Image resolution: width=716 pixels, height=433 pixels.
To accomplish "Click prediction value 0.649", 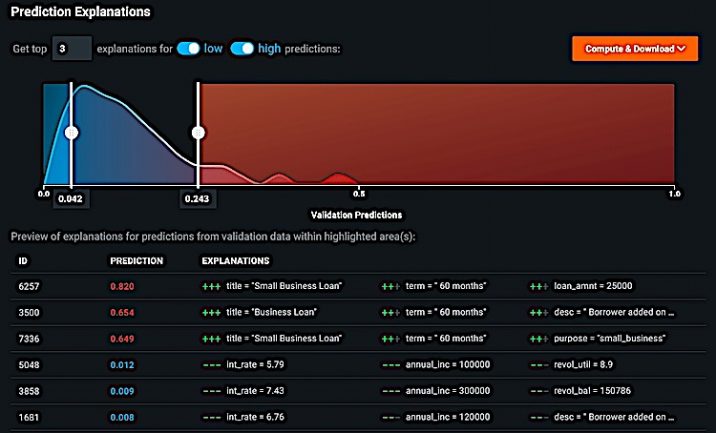I will [x=123, y=338].
